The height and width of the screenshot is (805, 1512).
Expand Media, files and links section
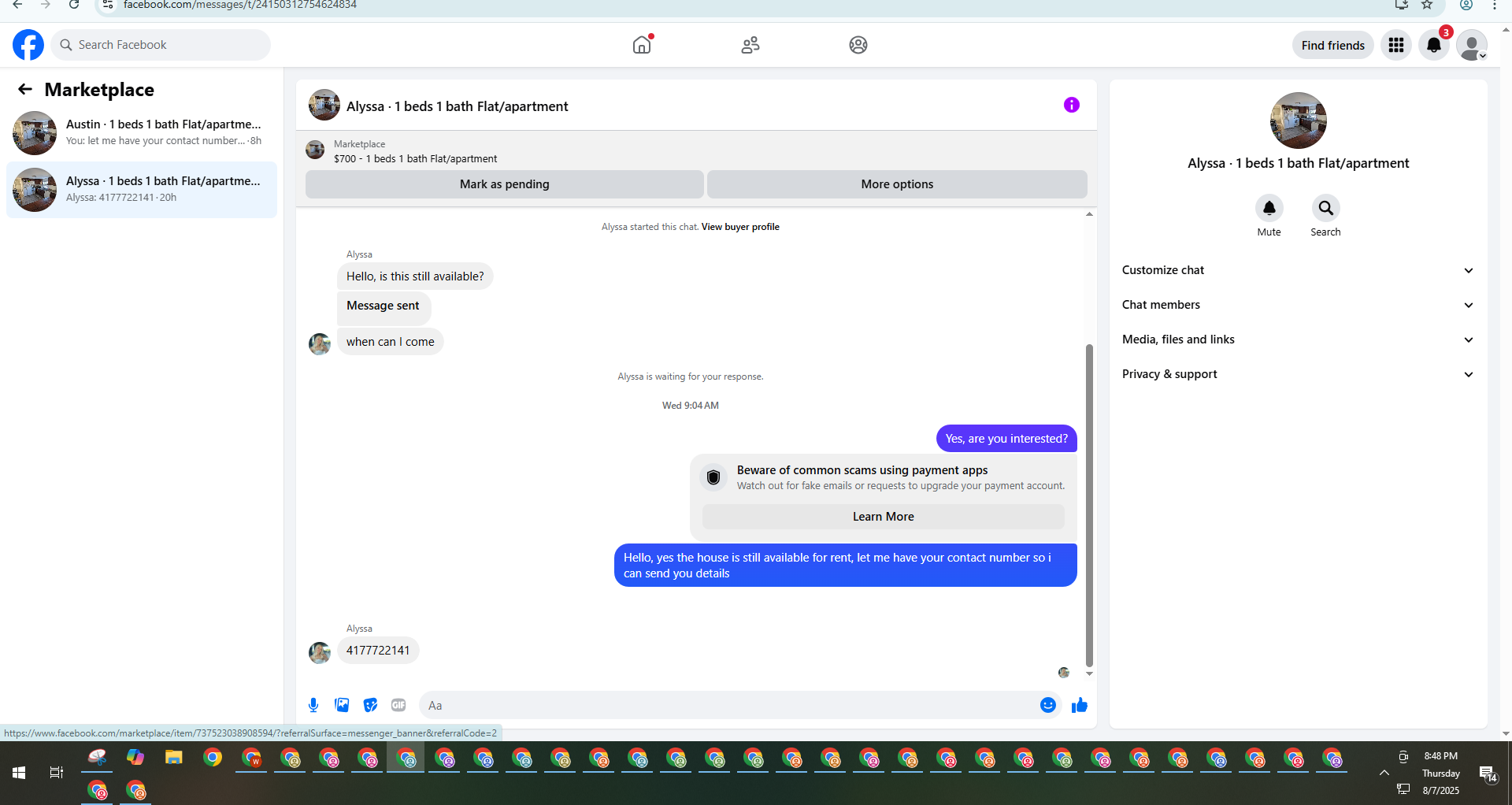pyautogui.click(x=1299, y=339)
